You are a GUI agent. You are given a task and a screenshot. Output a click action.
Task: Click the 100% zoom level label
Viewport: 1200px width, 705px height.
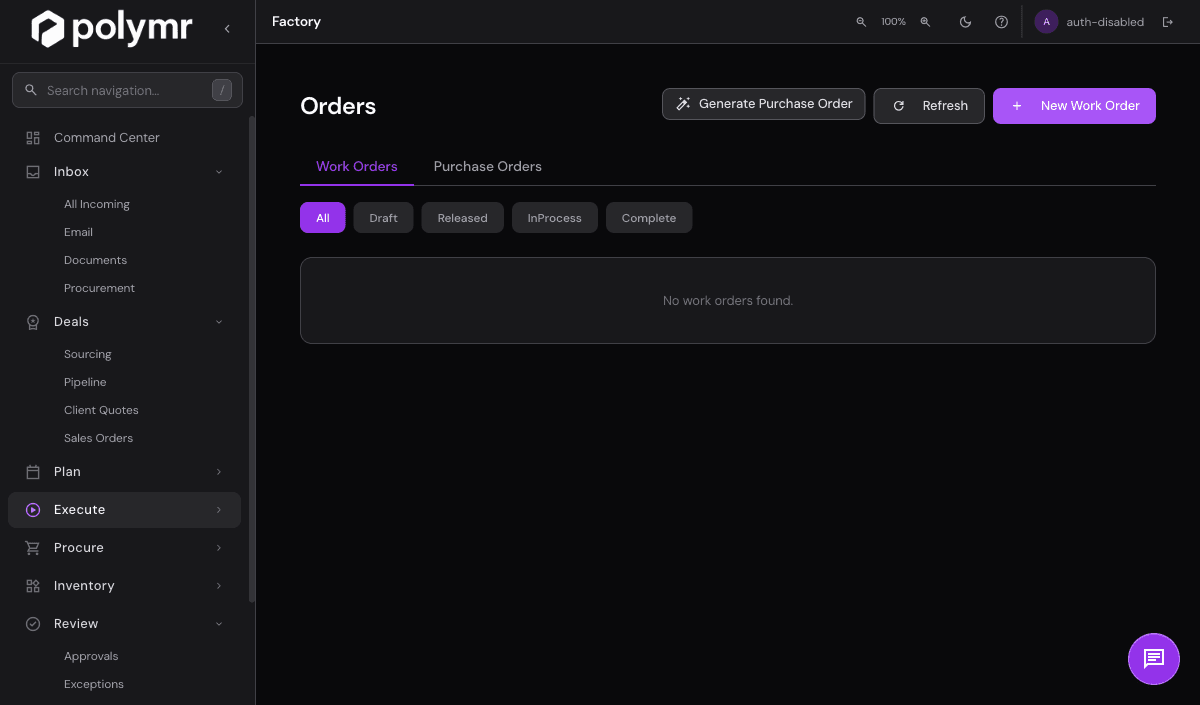pos(893,22)
